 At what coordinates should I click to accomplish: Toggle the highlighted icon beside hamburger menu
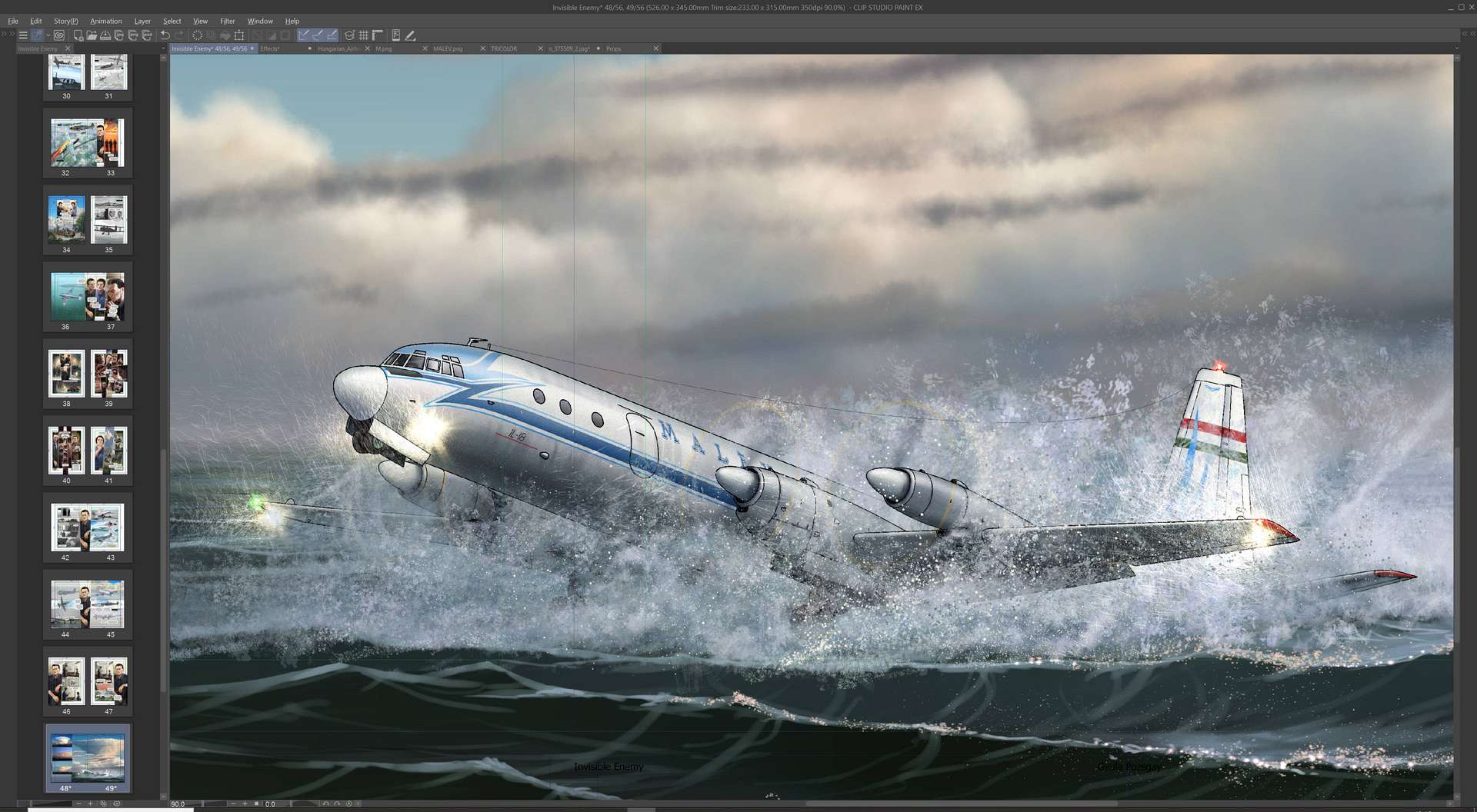[x=37, y=35]
